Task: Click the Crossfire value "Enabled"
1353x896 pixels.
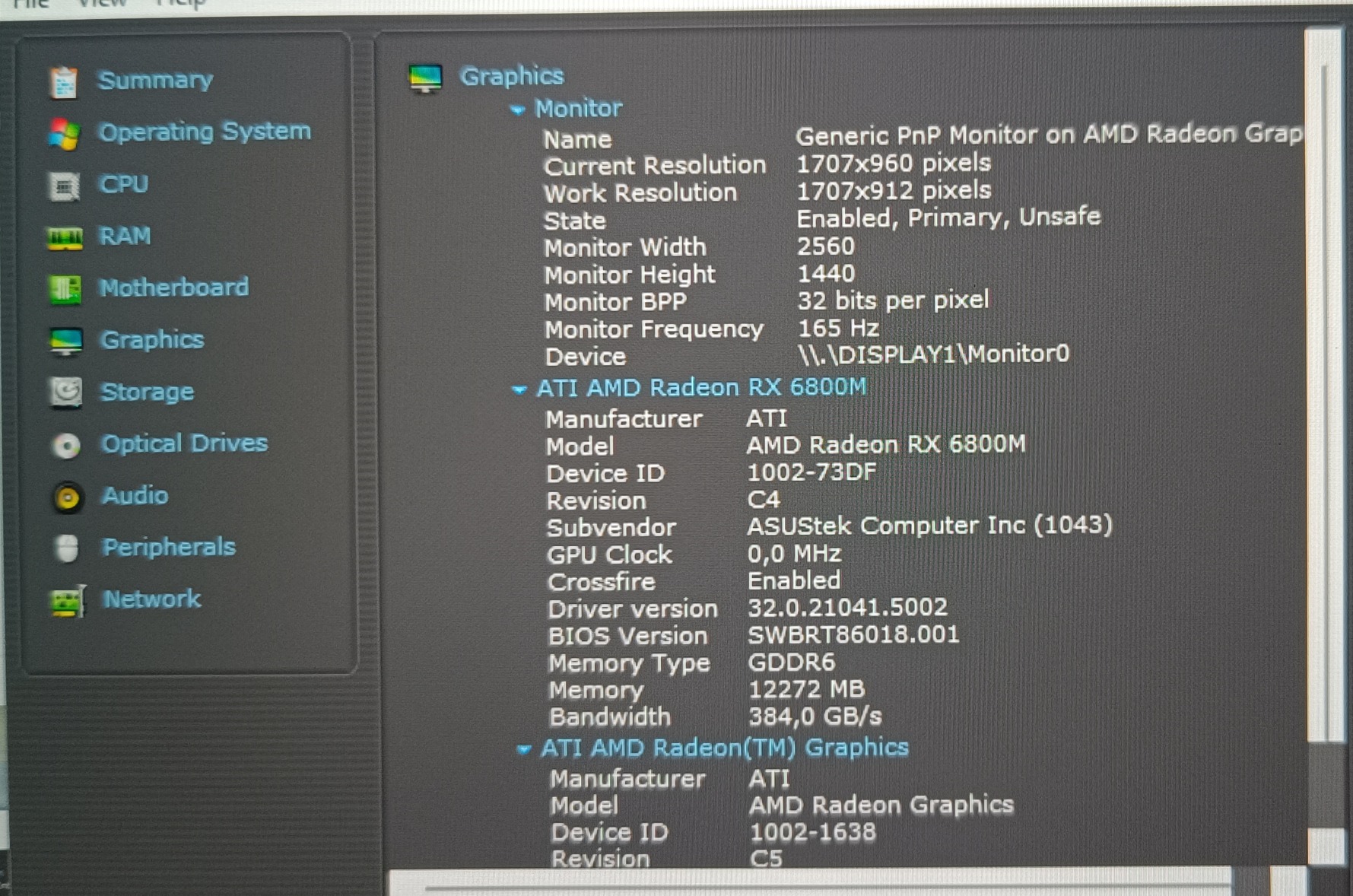Action: pos(795,581)
